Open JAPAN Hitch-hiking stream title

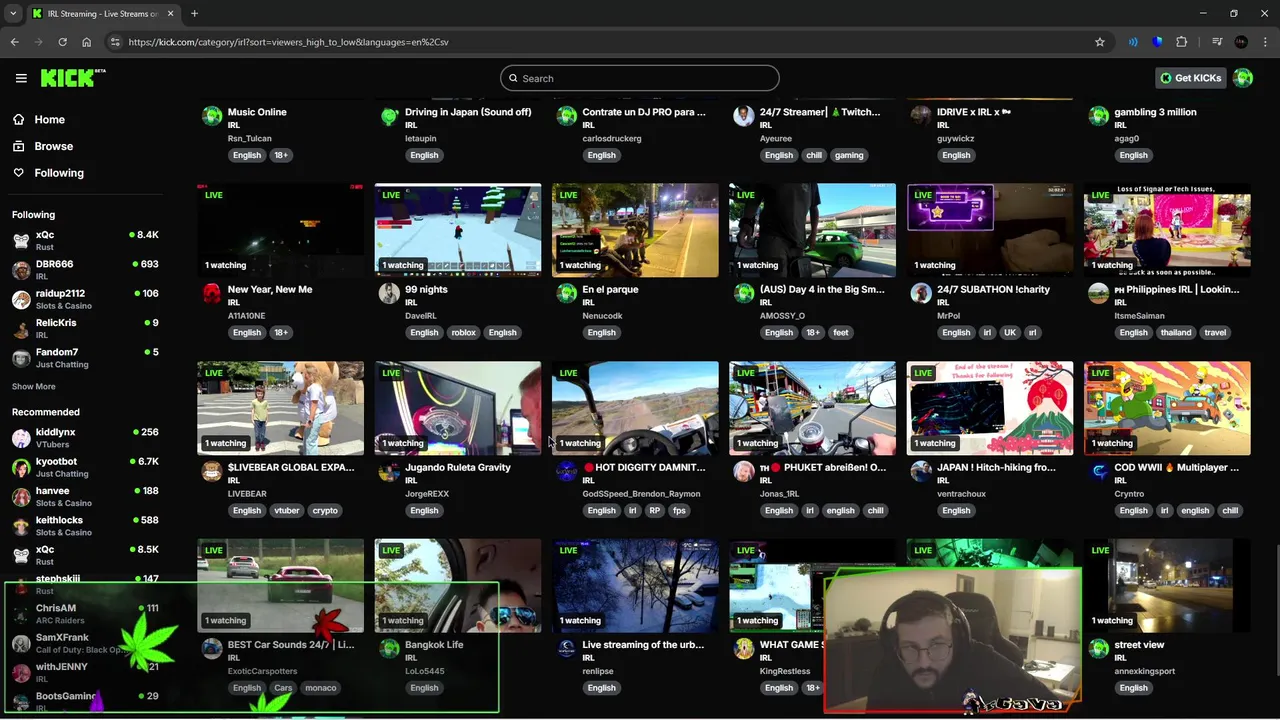point(996,467)
